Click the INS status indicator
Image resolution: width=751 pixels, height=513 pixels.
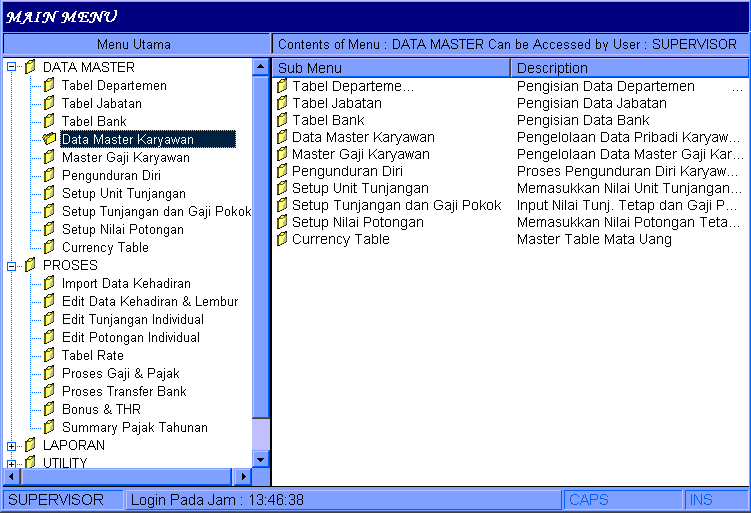(717, 500)
